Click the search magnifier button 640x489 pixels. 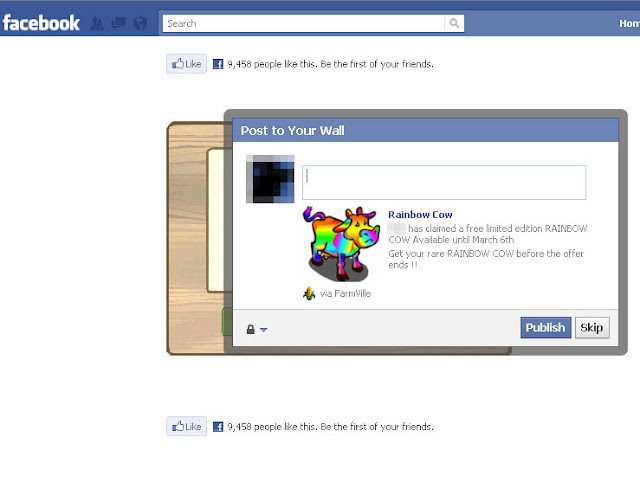pyautogui.click(x=454, y=23)
